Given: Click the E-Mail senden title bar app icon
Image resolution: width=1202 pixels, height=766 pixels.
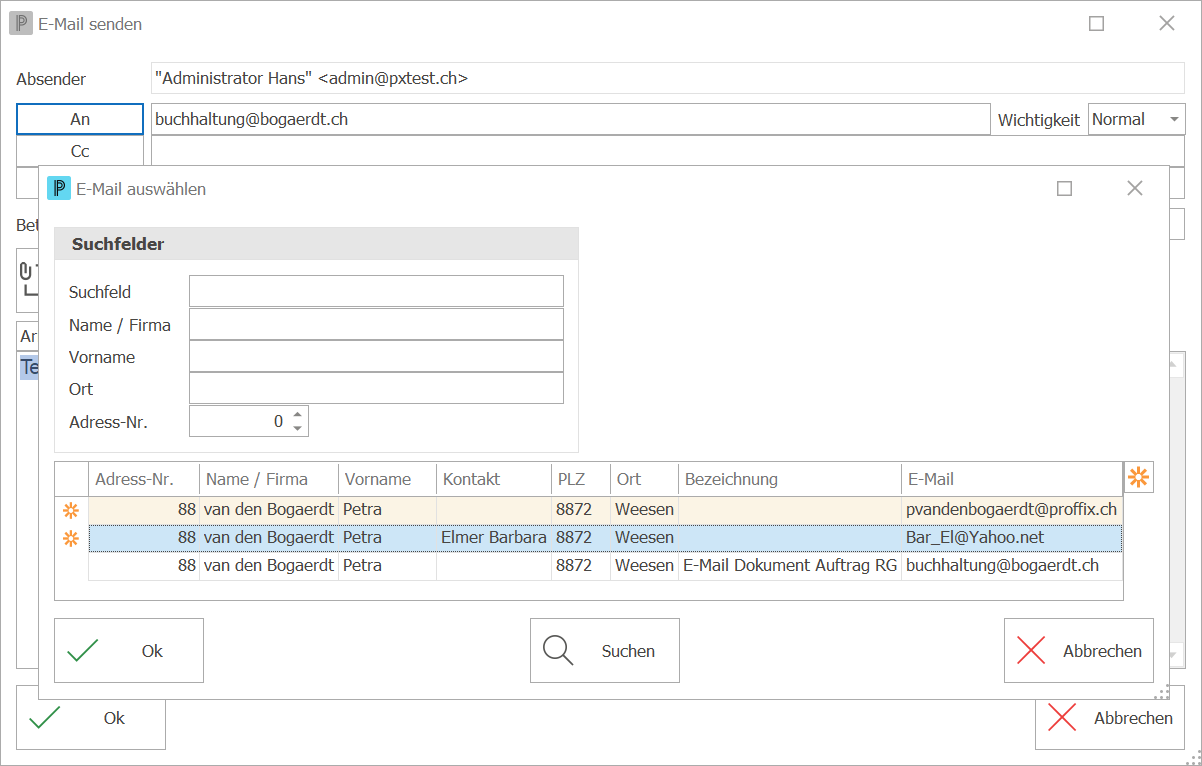Looking at the screenshot, I should (x=21, y=24).
